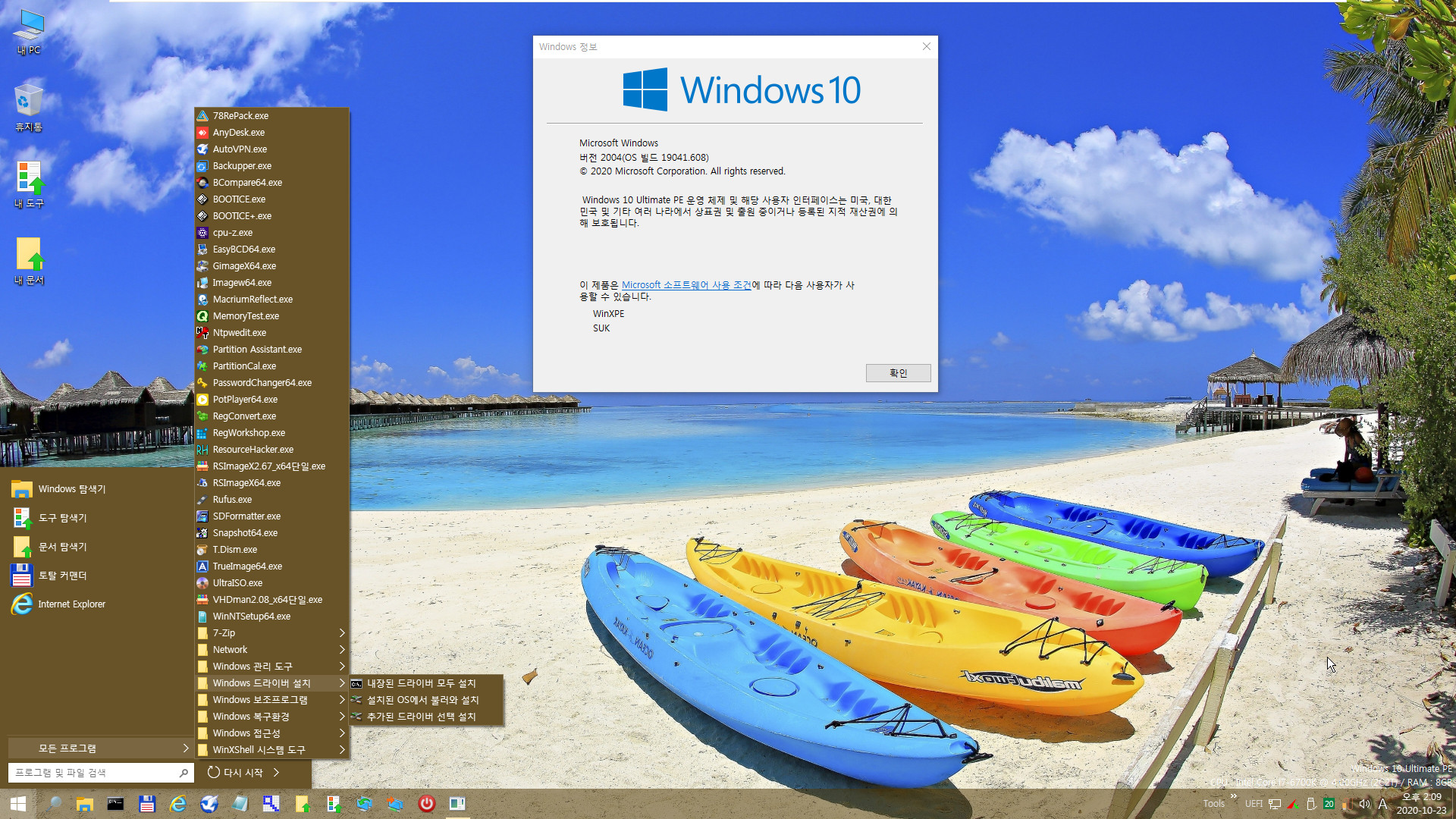Screen dimensions: 1456x819
Task: Click the 확인 button in Windows 정보 dialog
Action: coord(898,373)
